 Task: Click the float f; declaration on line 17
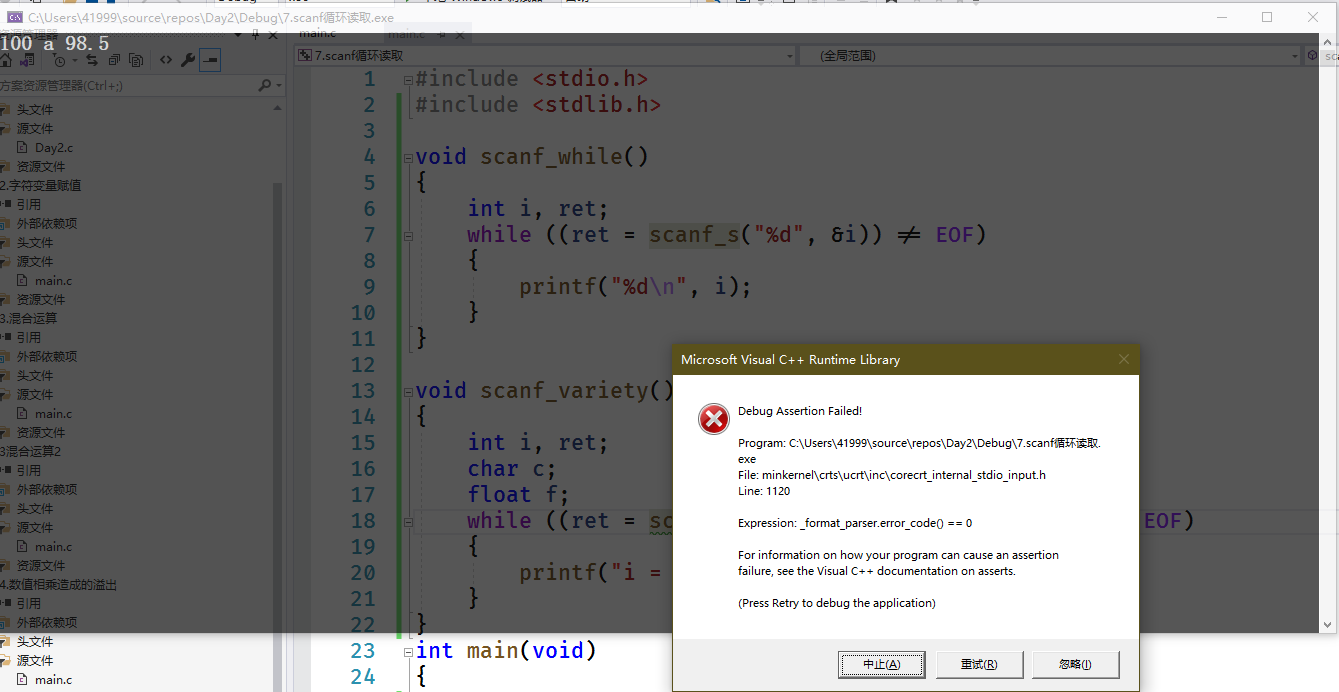[518, 495]
